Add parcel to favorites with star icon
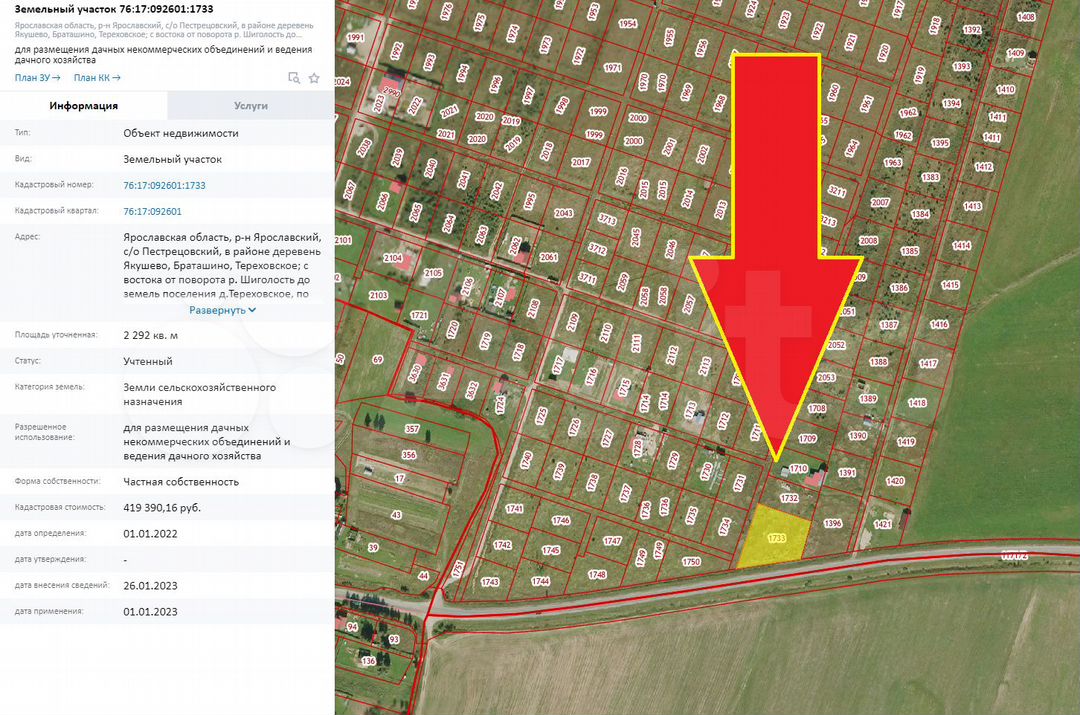This screenshot has height=715, width=1080. tap(314, 78)
